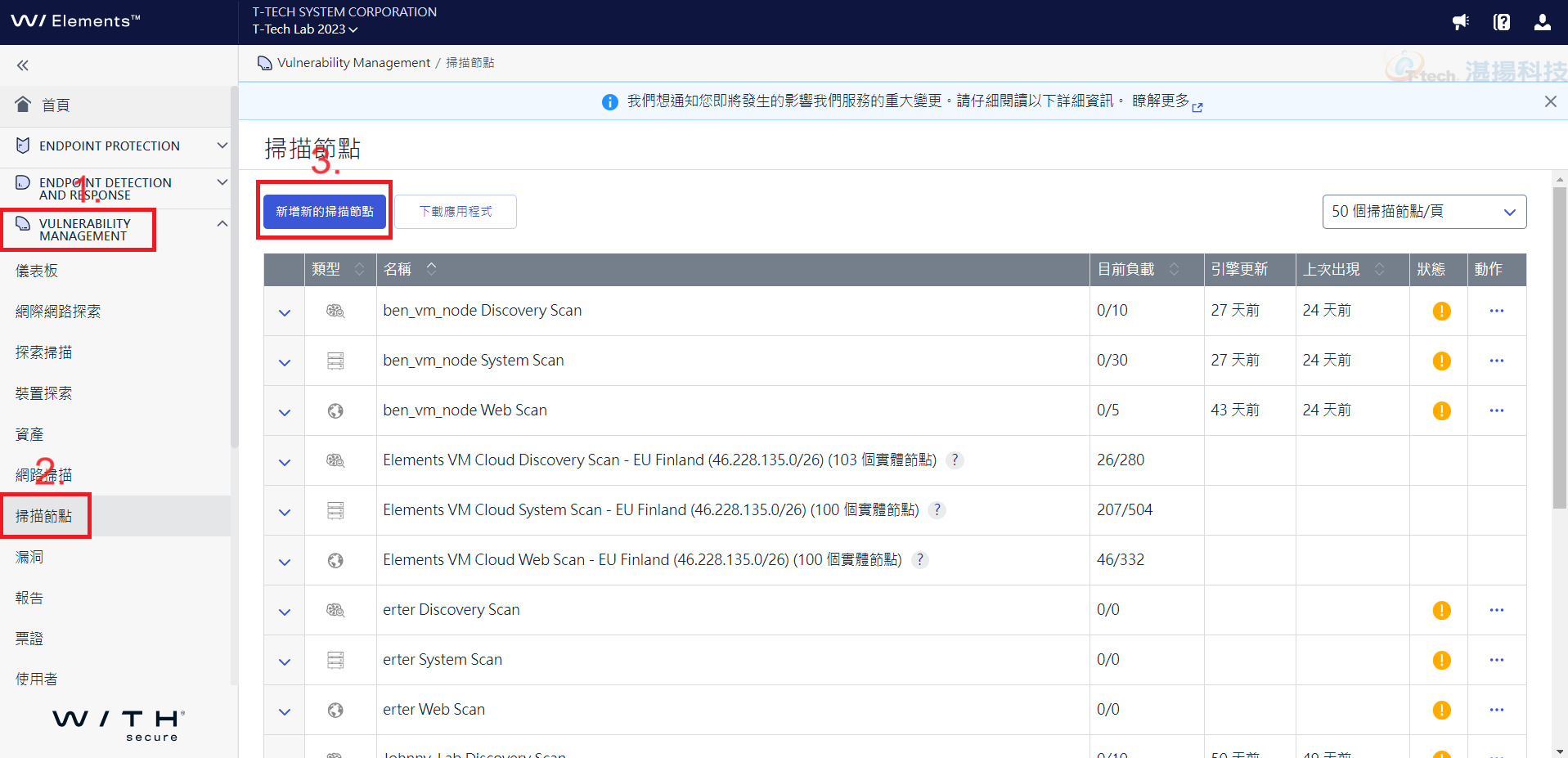
Task: Open the announcements megaphone icon
Action: point(1461,22)
